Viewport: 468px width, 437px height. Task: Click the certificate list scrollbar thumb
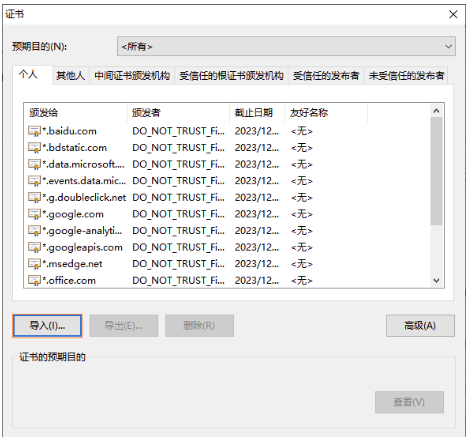(x=436, y=171)
